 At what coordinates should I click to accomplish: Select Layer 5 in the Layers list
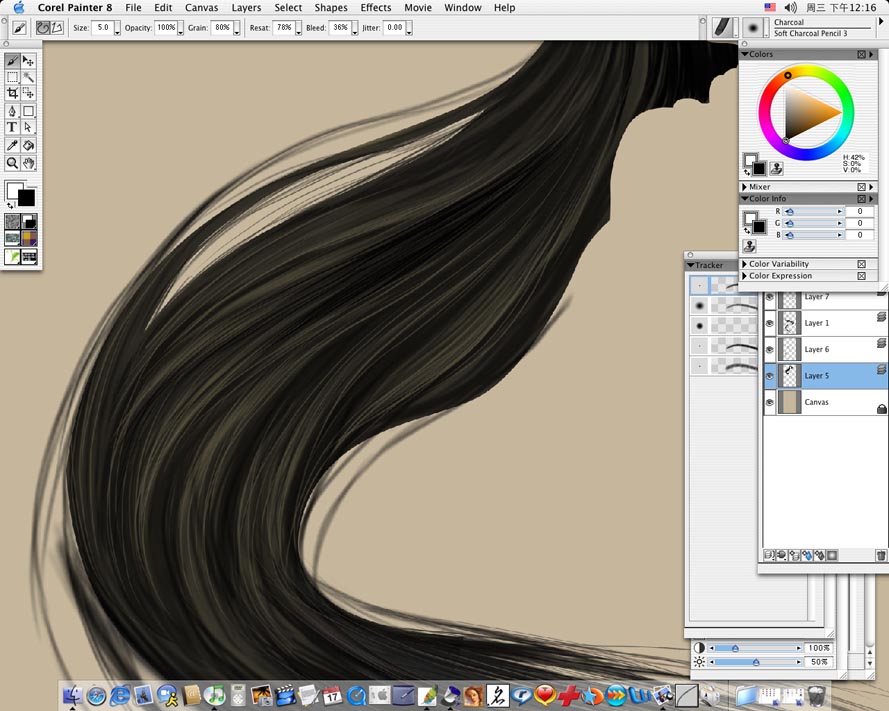point(826,376)
